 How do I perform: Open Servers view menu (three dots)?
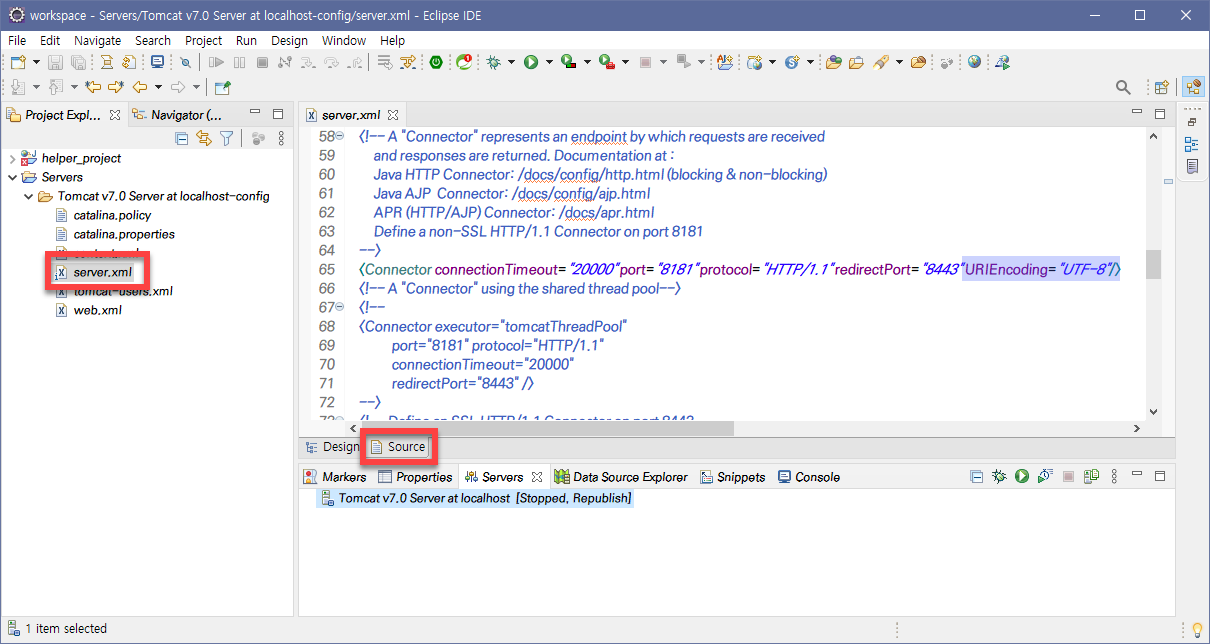click(1115, 477)
